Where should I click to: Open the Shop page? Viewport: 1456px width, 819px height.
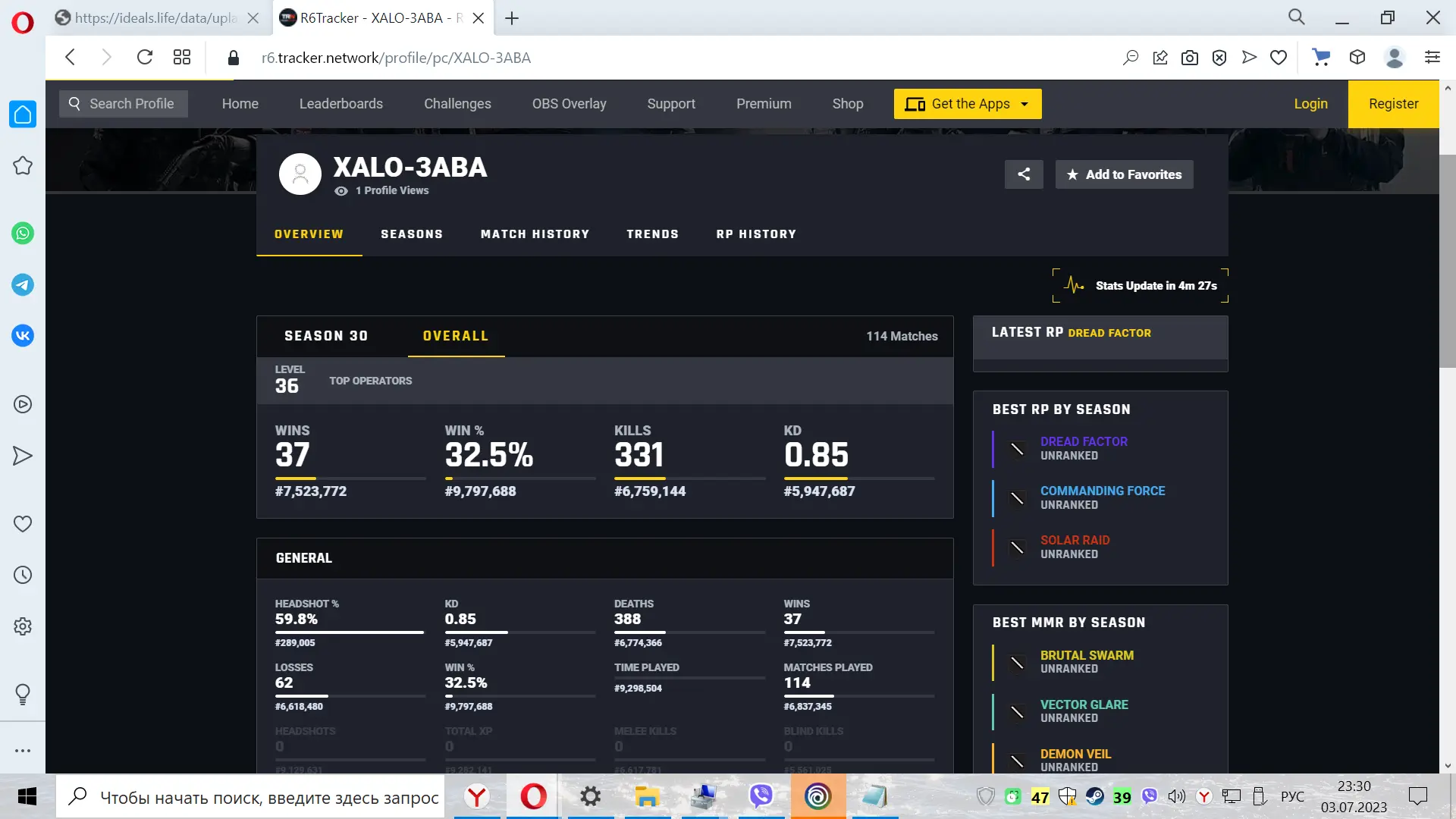tap(848, 104)
